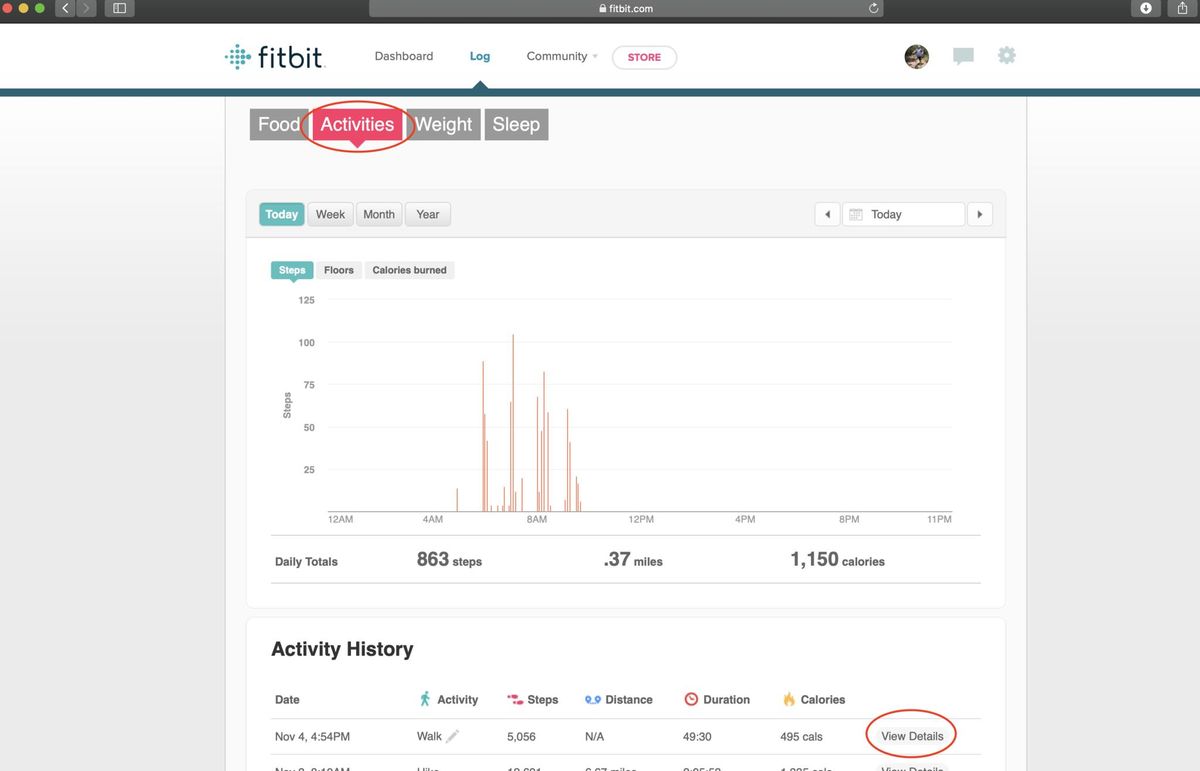This screenshot has height=771, width=1200.
Task: Open the Fitbit messages icon
Action: [x=963, y=56]
